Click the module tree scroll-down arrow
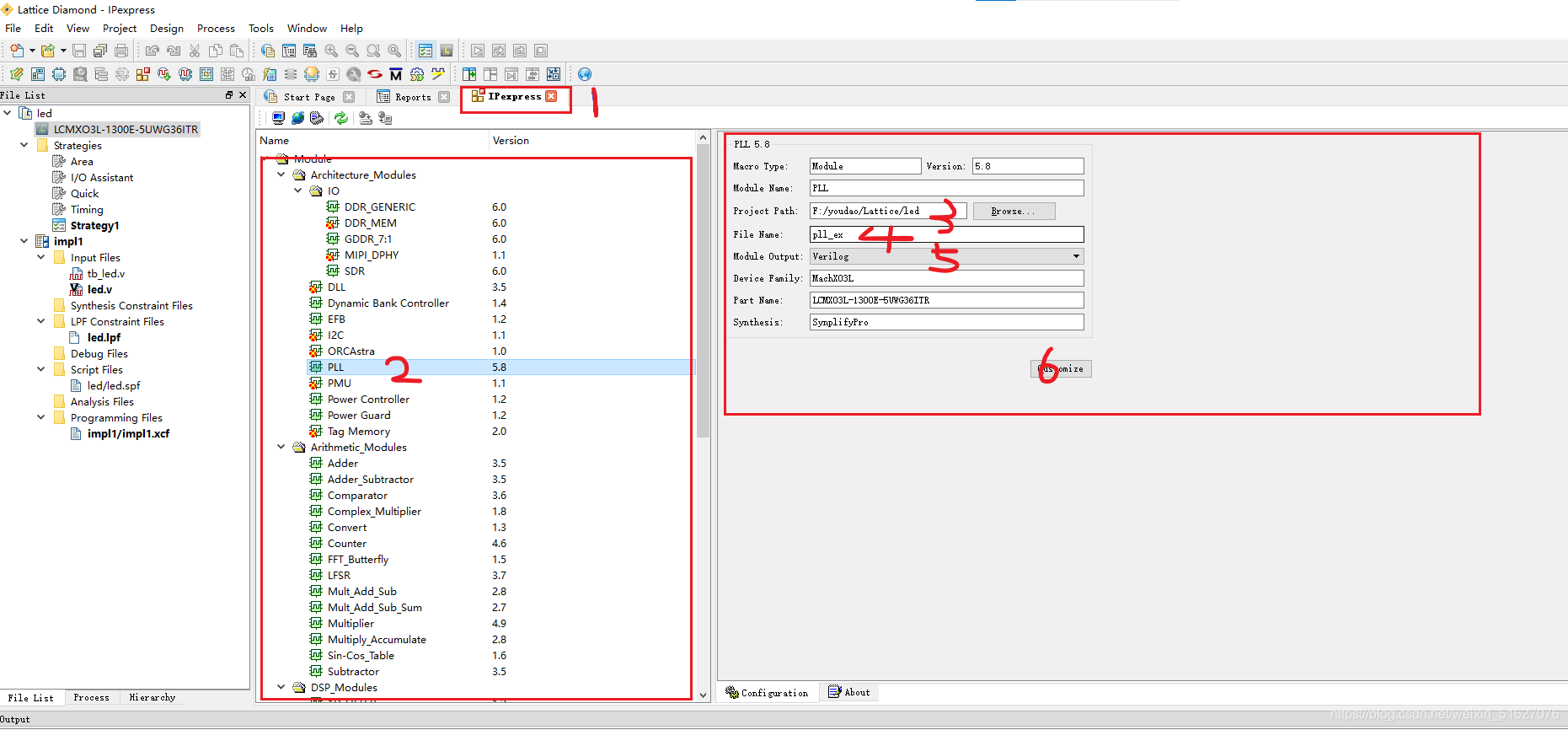The width and height of the screenshot is (1568, 730). (x=704, y=695)
